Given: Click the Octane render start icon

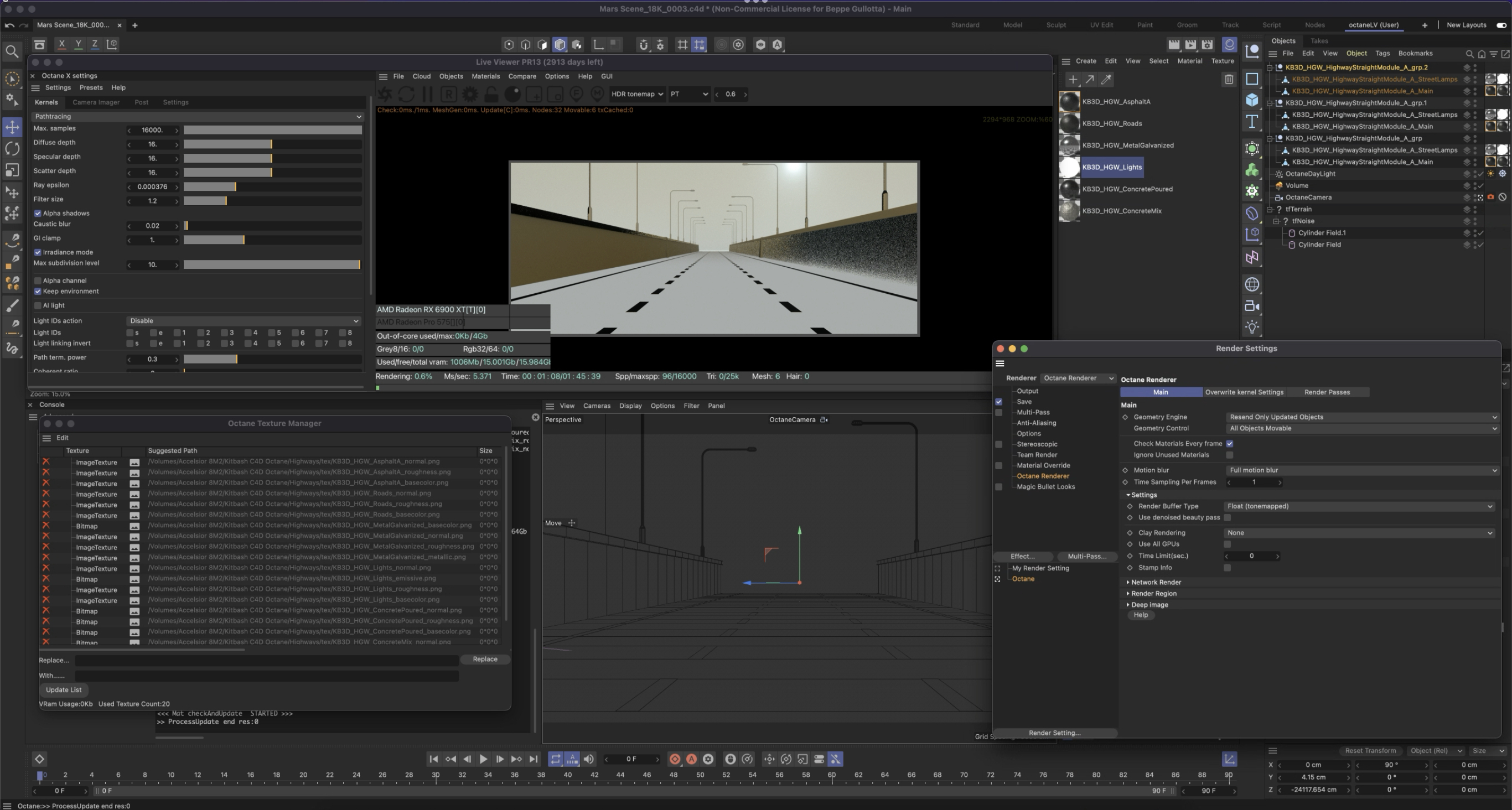Looking at the screenshot, I should click(x=385, y=94).
